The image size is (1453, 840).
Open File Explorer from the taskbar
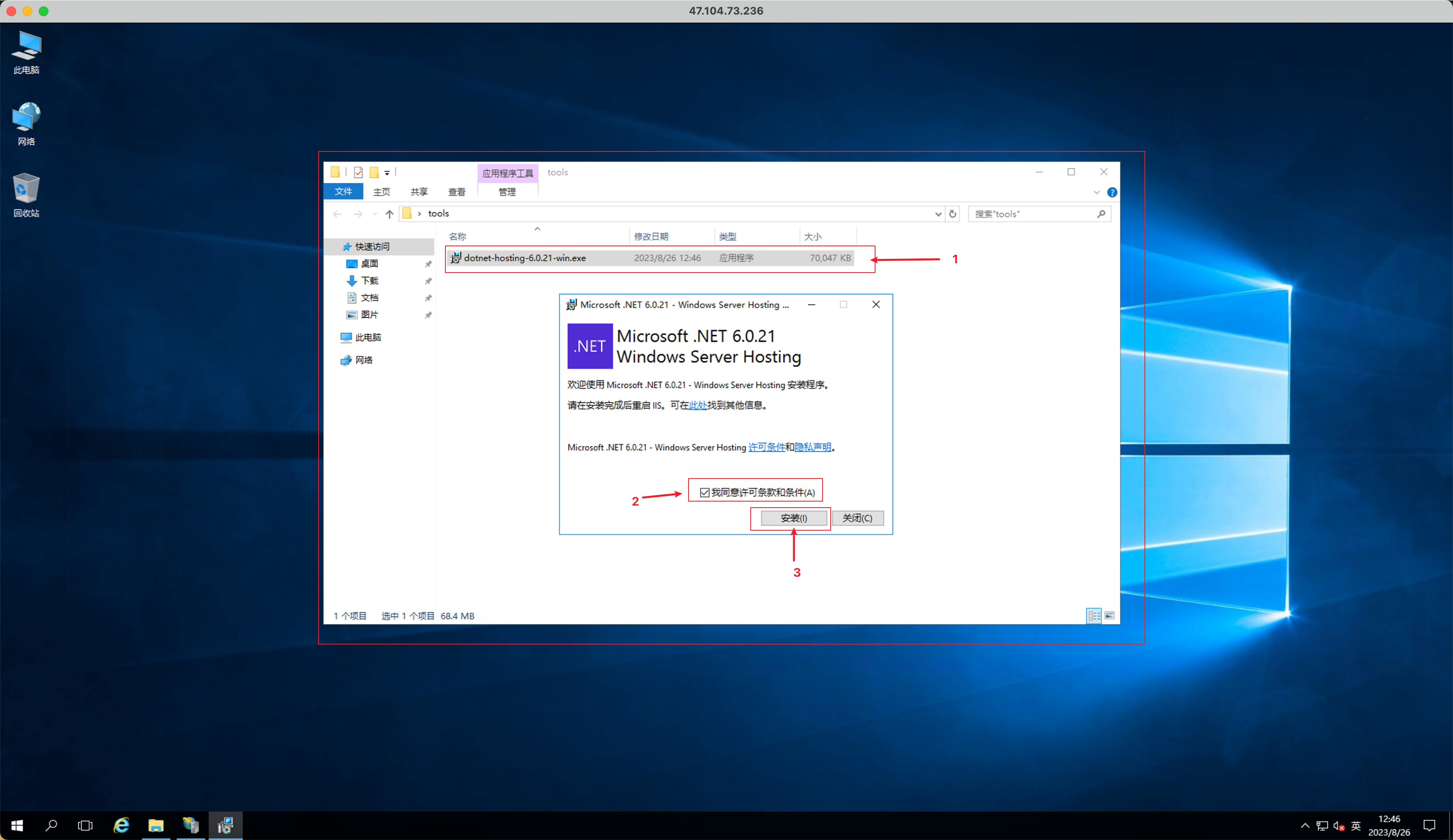pos(156,825)
